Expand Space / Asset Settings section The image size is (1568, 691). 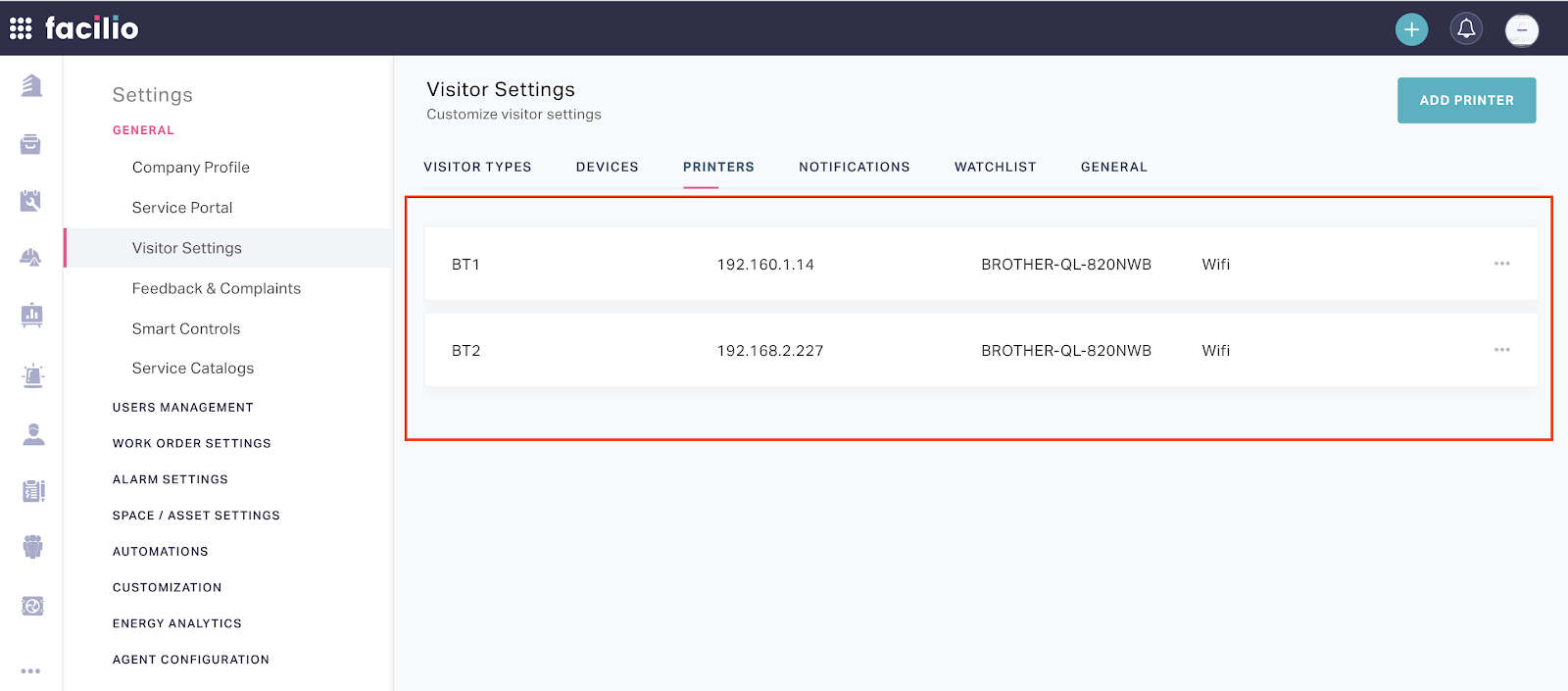[x=196, y=516]
